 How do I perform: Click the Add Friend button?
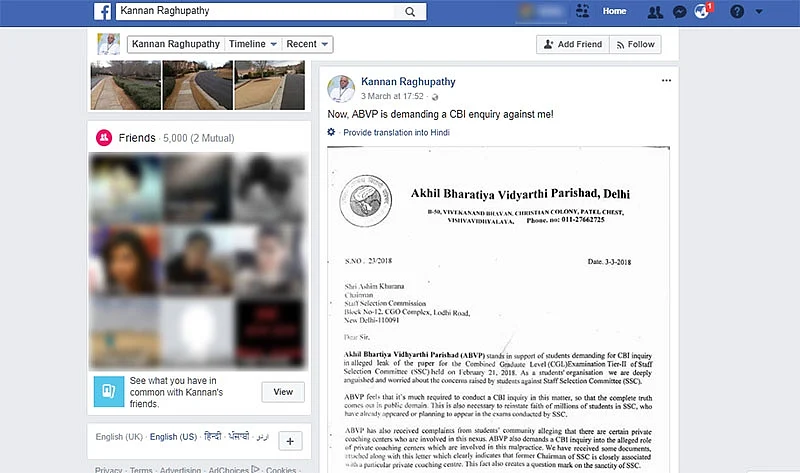[x=572, y=44]
